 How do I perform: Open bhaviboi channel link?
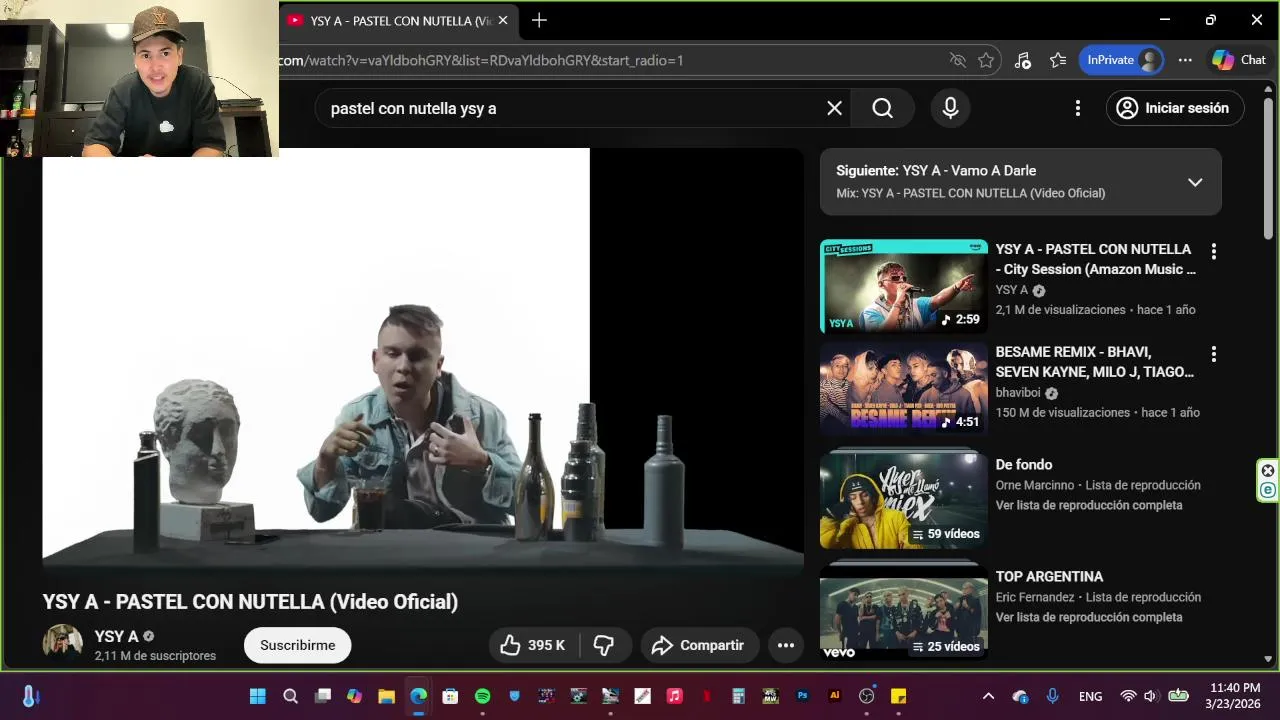tap(1019, 393)
